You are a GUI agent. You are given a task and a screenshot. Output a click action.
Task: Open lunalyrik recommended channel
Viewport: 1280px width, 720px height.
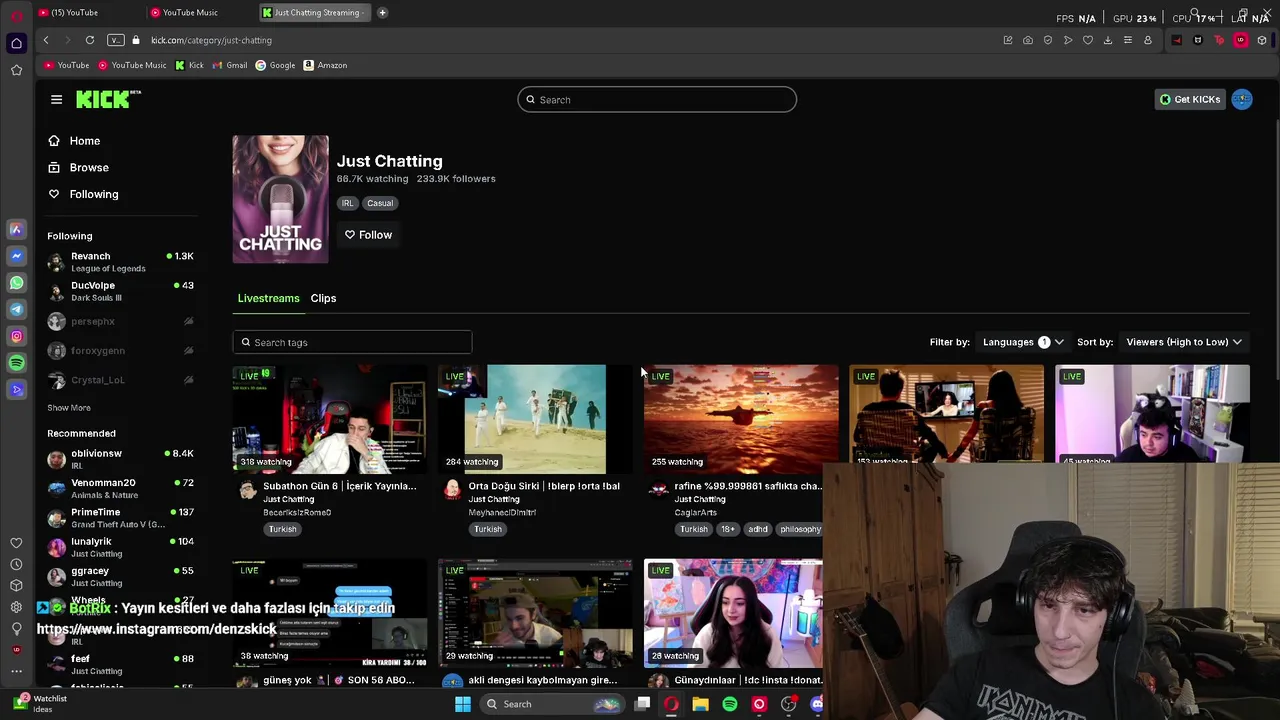click(120, 547)
